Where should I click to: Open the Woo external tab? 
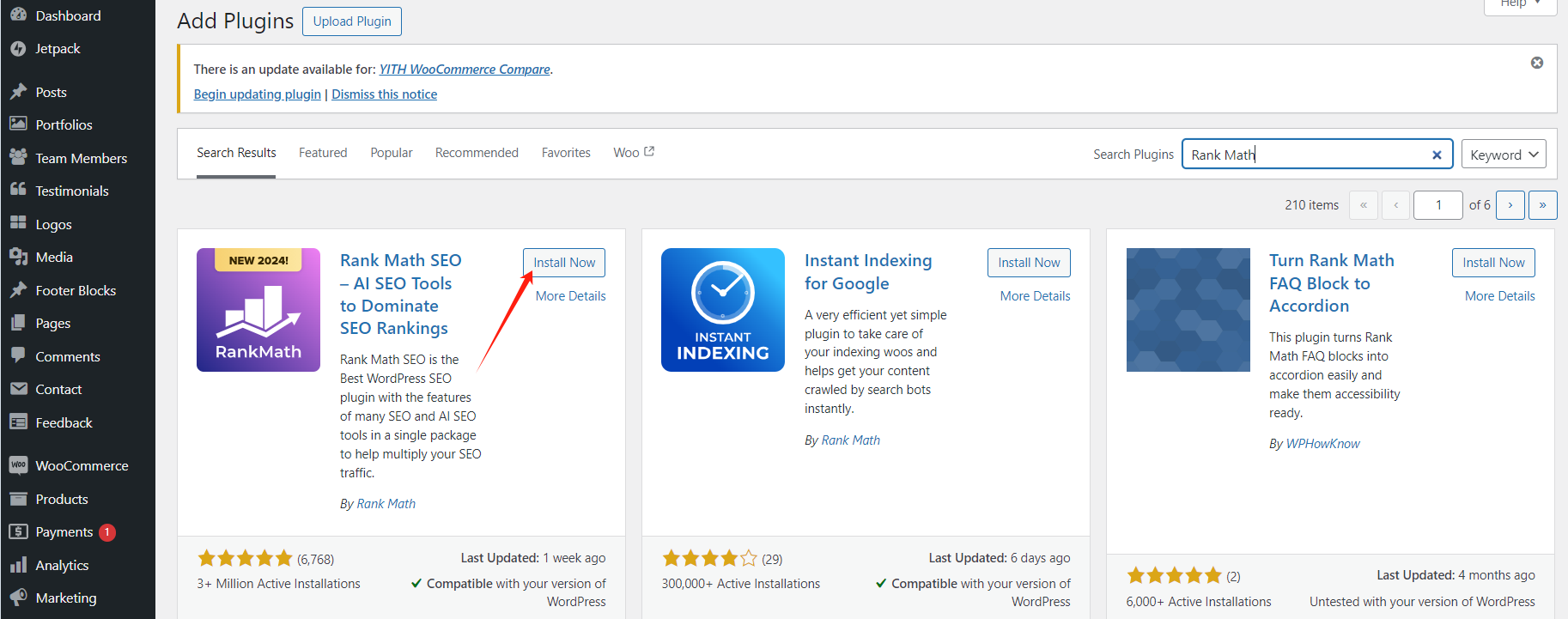(x=634, y=153)
